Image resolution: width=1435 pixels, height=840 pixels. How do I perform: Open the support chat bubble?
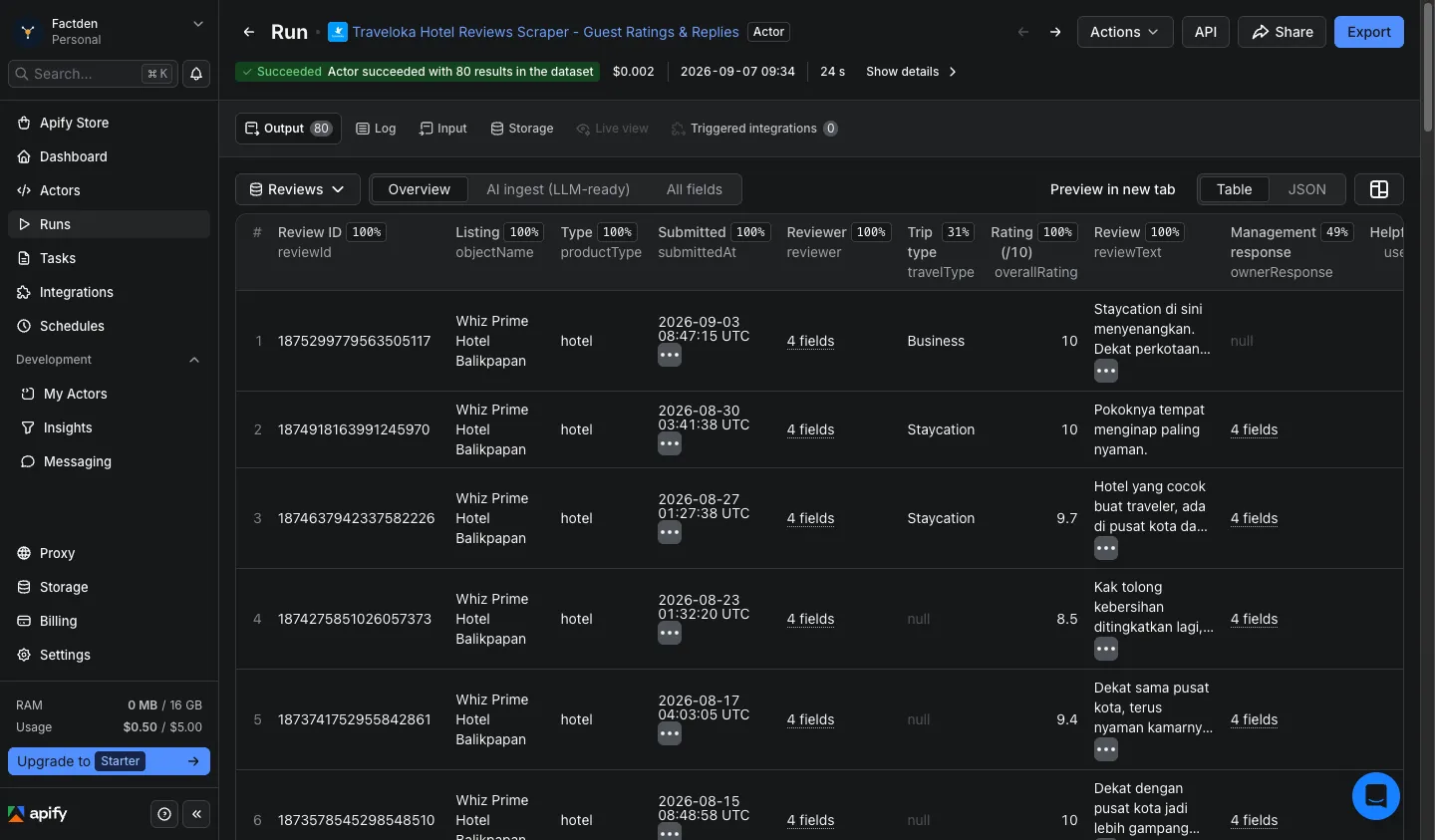point(1376,796)
